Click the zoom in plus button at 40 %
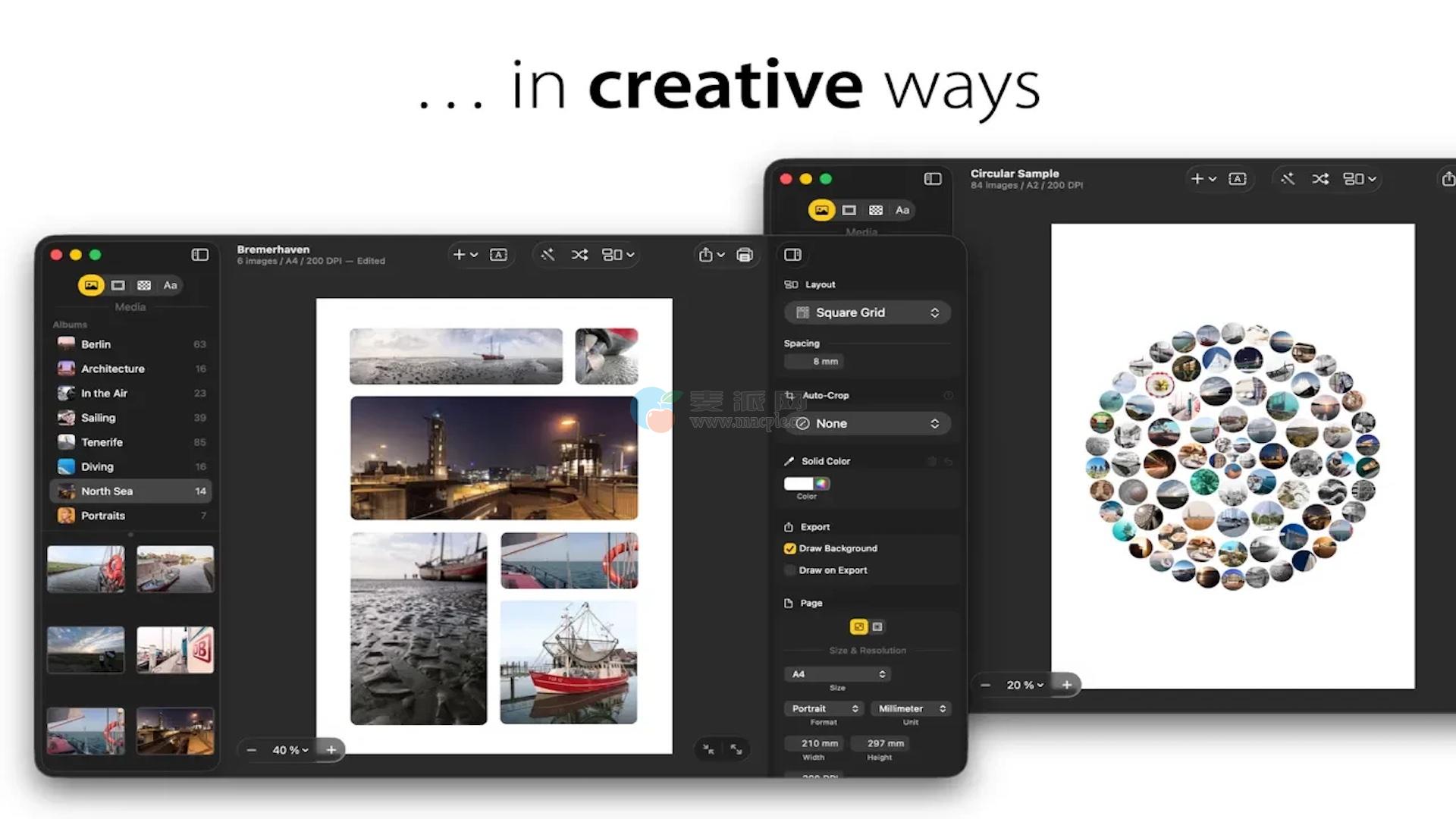This screenshot has height=819, width=1456. point(331,750)
